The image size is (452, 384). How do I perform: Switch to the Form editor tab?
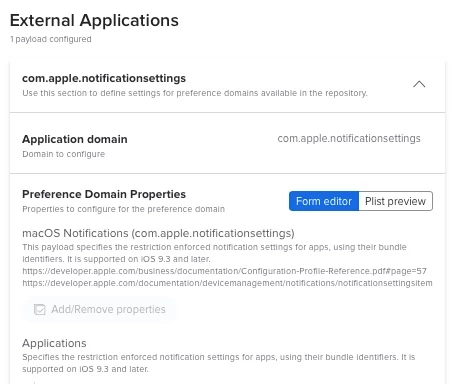click(324, 201)
